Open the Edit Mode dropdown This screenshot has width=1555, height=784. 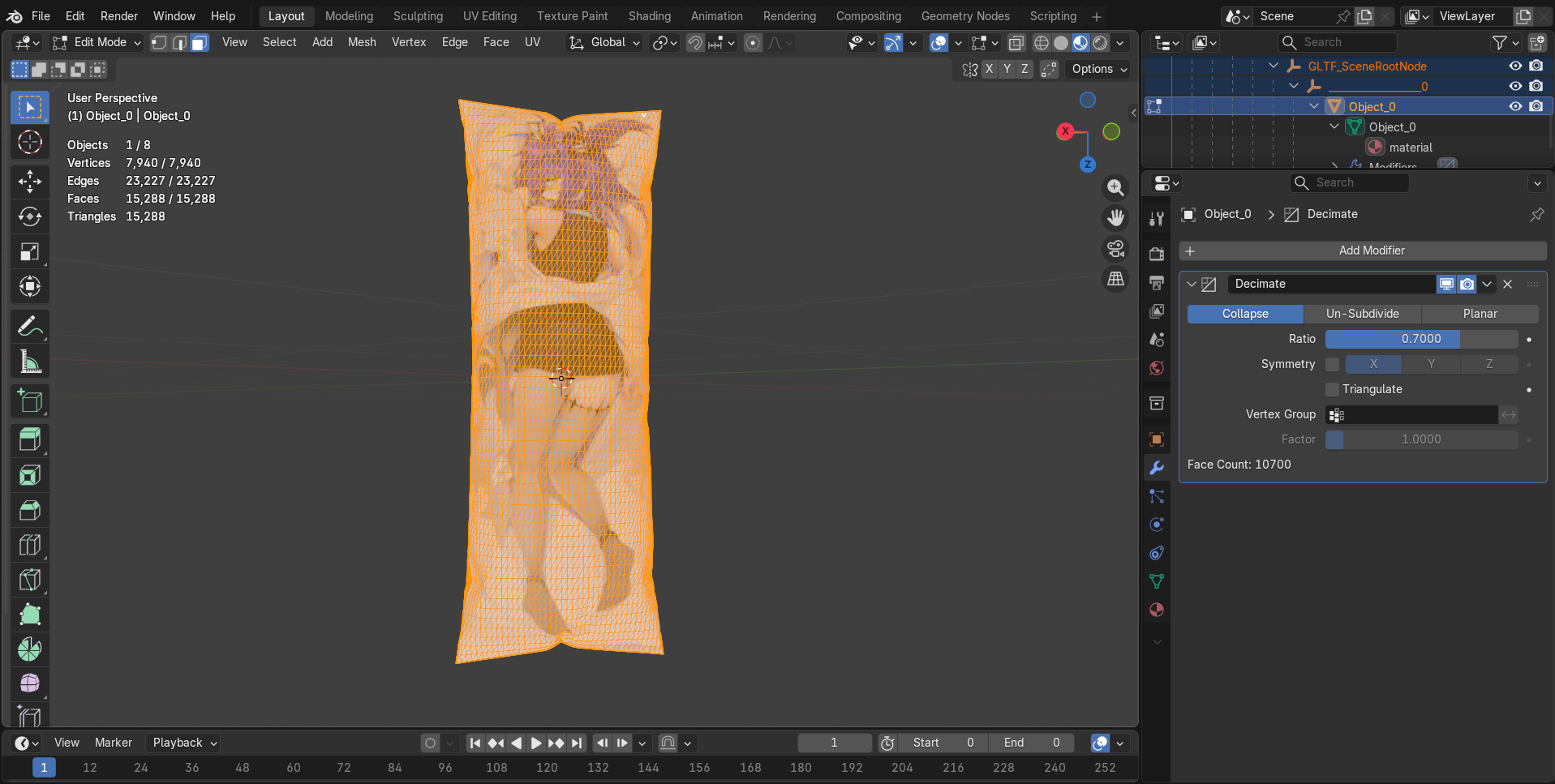click(x=97, y=42)
